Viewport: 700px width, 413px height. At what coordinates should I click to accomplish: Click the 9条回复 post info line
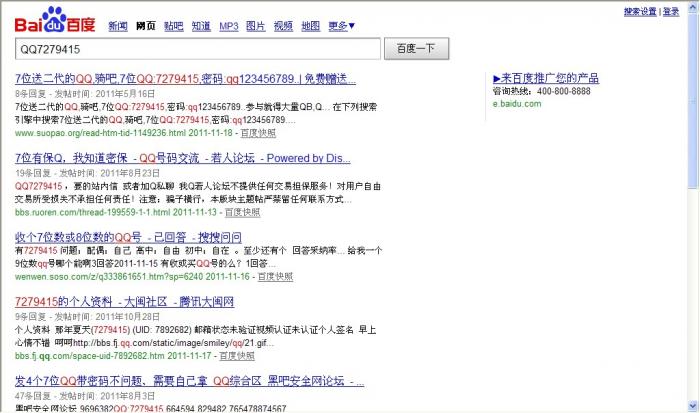click(87, 317)
